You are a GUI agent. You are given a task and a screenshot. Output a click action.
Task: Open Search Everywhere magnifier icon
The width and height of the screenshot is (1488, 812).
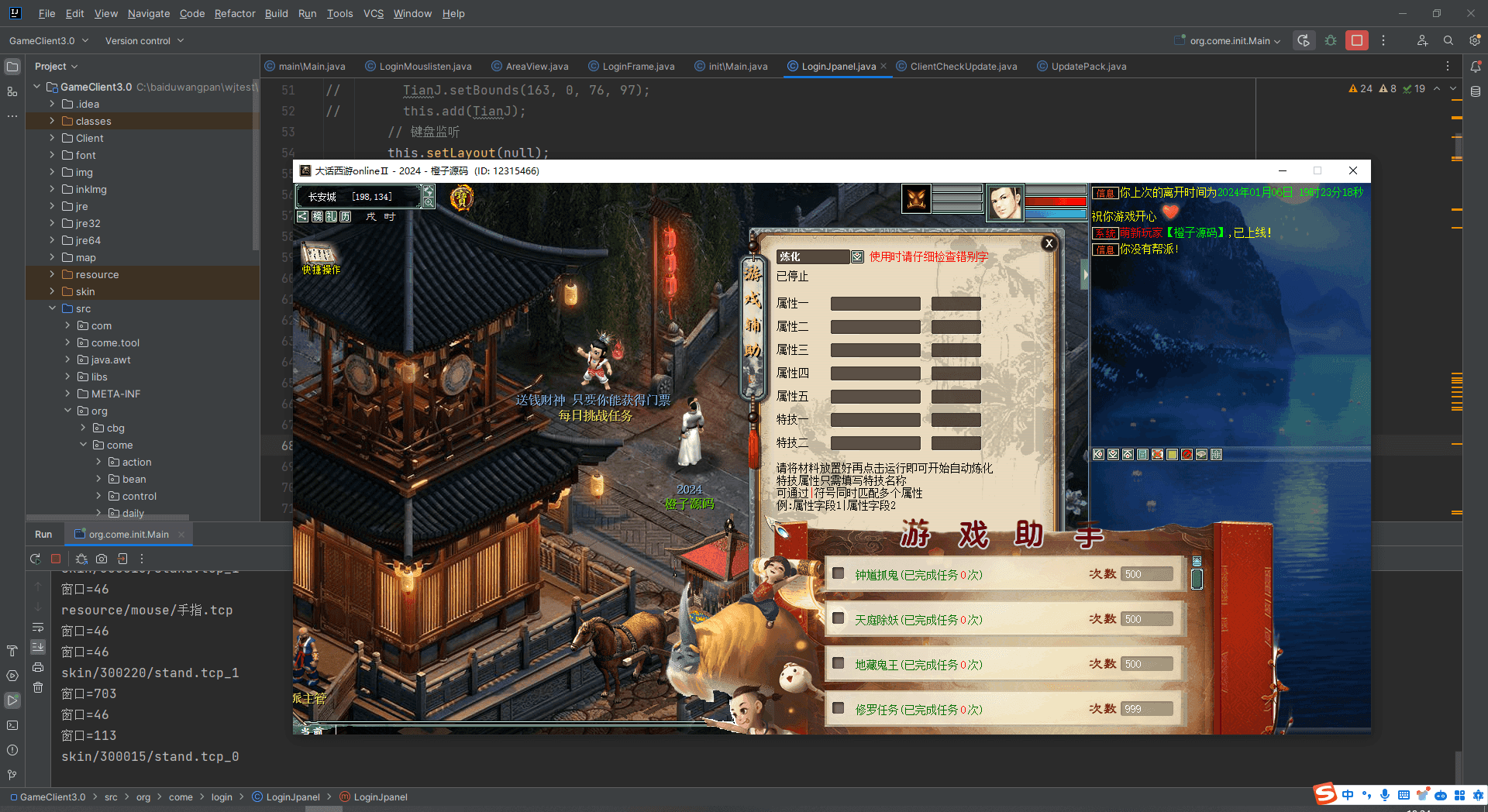coord(1448,40)
